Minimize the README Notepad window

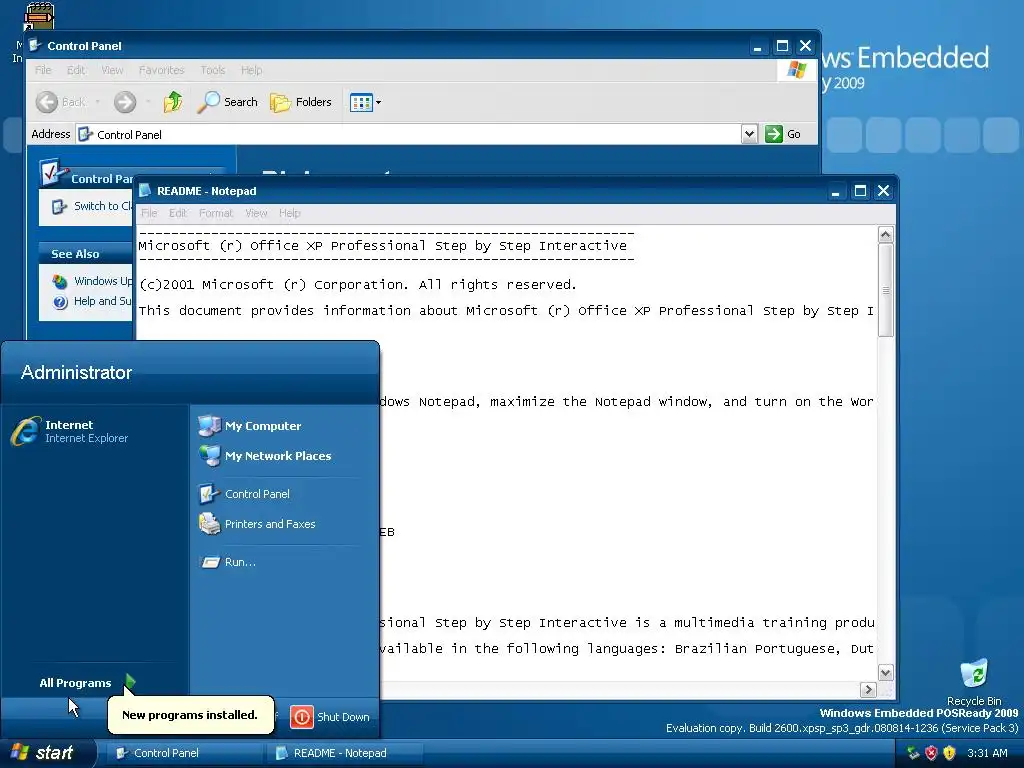pos(835,191)
